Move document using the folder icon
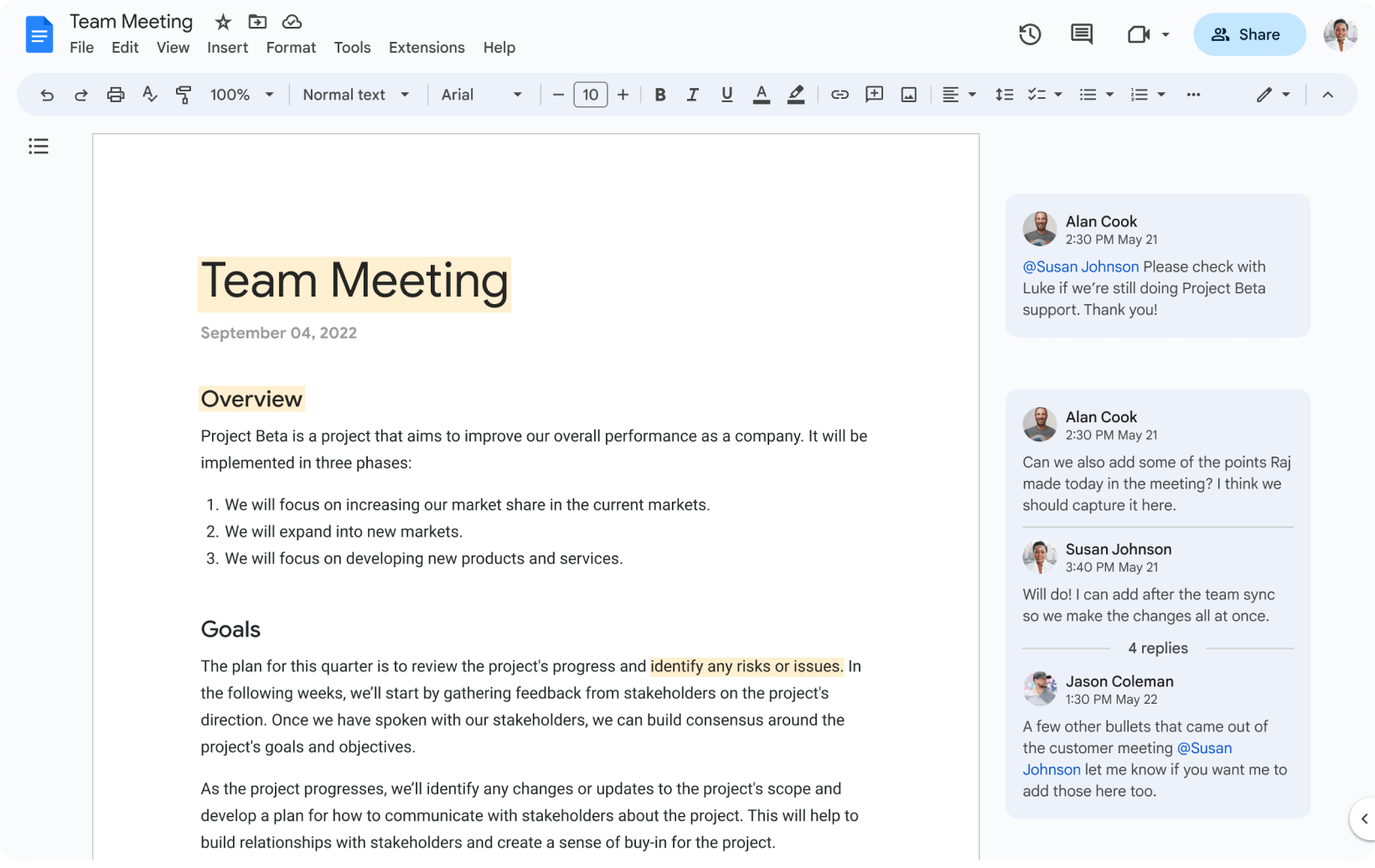Screen dimensions: 1375x868 coord(257,22)
